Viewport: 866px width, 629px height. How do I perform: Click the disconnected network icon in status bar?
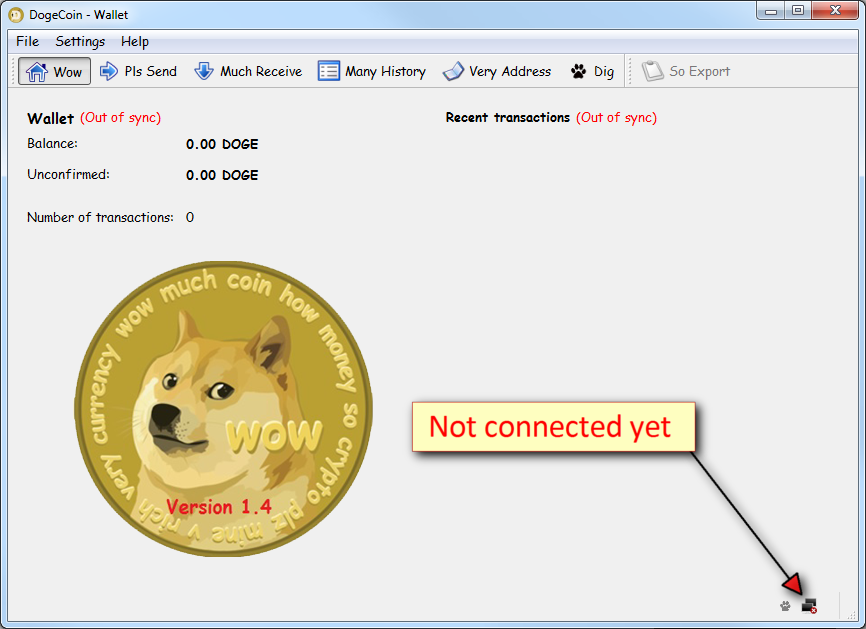(809, 606)
